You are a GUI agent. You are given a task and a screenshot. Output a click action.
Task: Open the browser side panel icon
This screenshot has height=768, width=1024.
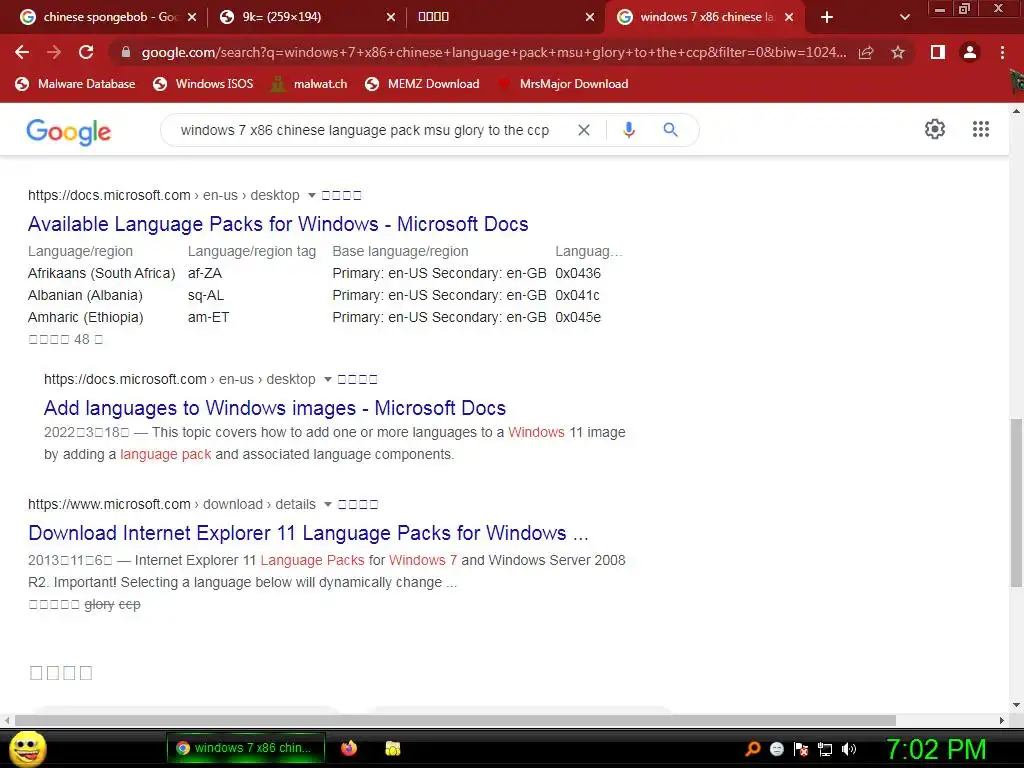(938, 52)
